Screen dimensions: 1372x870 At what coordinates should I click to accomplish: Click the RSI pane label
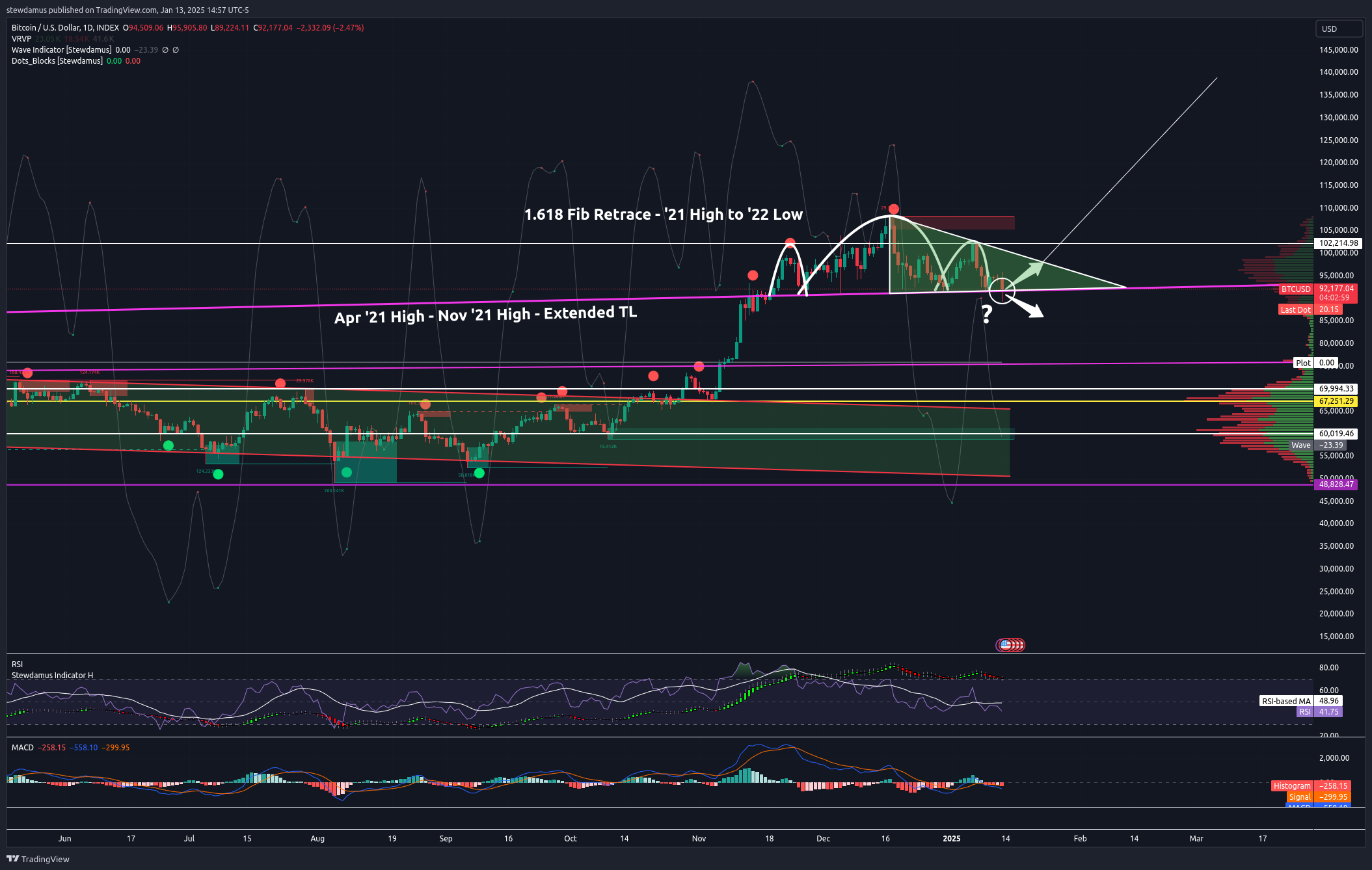click(x=18, y=664)
